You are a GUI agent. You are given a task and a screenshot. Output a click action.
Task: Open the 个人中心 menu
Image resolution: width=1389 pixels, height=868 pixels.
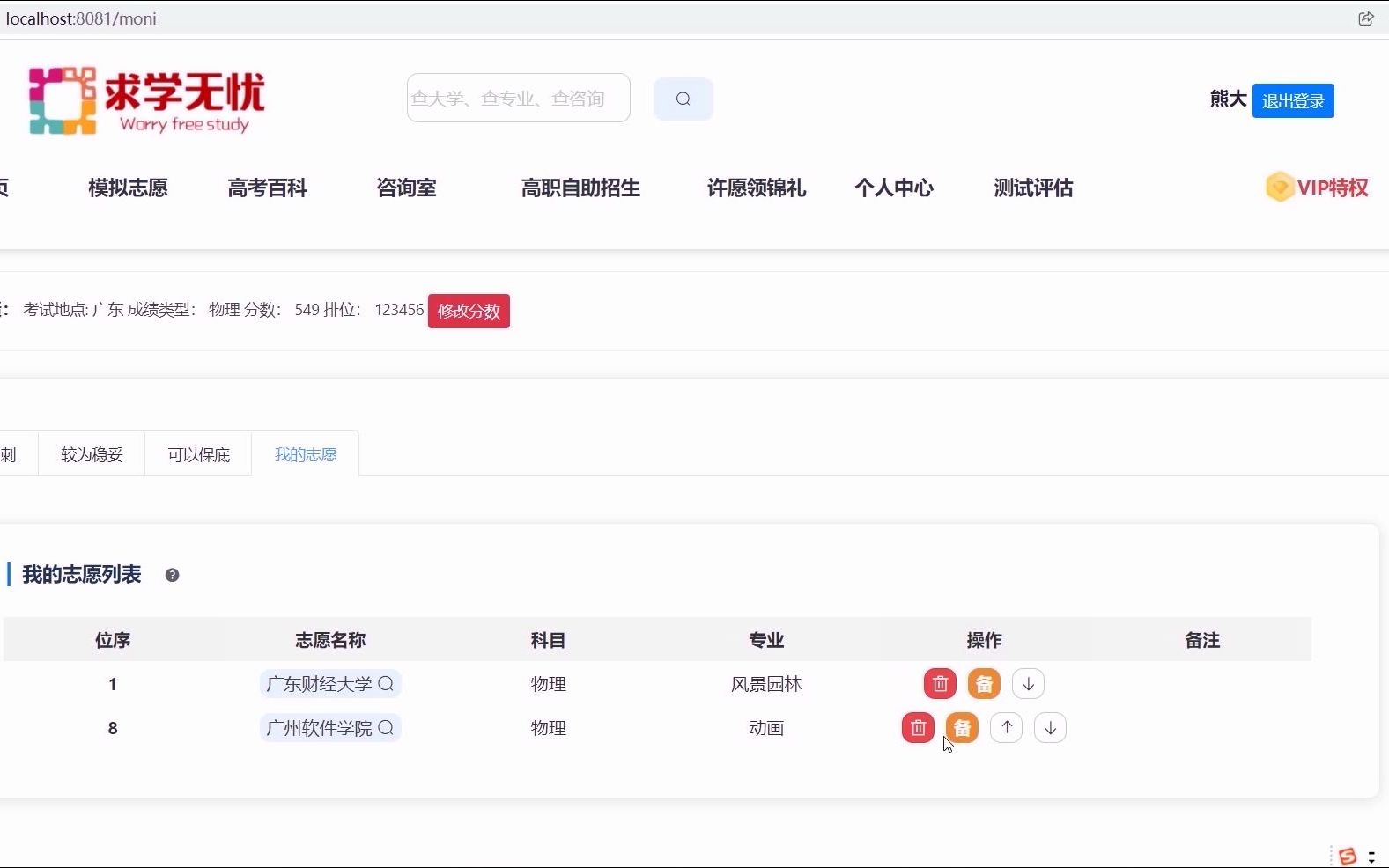pyautogui.click(x=894, y=188)
